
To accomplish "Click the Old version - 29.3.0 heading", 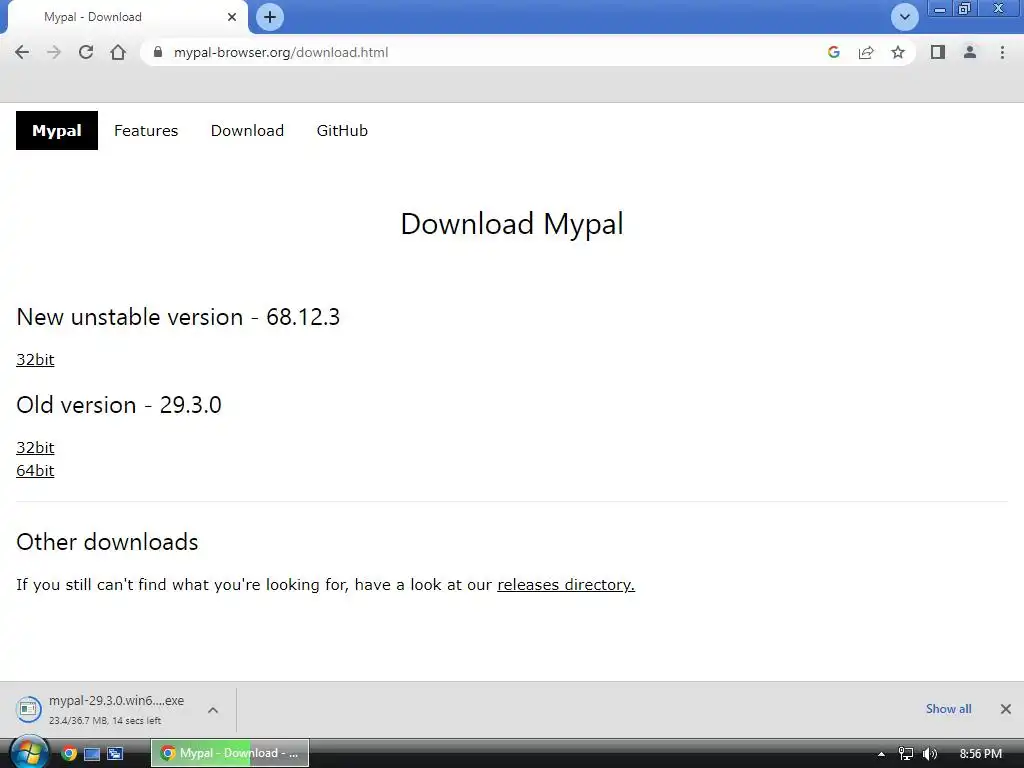I will tap(119, 405).
